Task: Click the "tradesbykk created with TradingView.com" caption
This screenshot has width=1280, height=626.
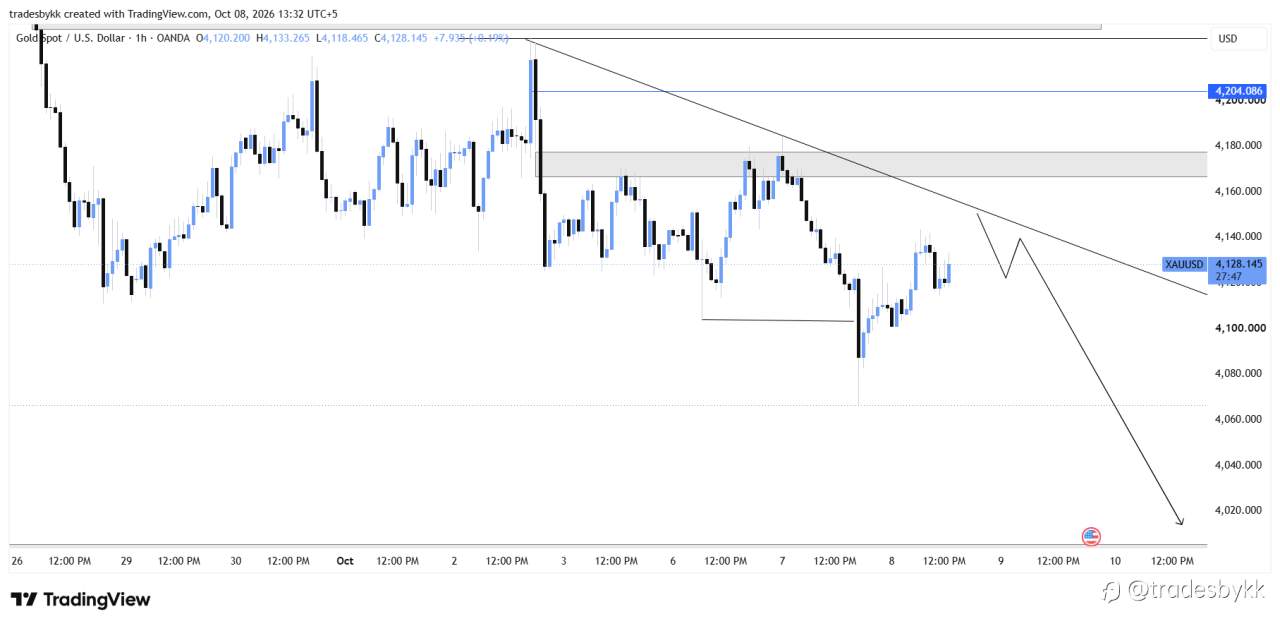Action: tap(108, 14)
